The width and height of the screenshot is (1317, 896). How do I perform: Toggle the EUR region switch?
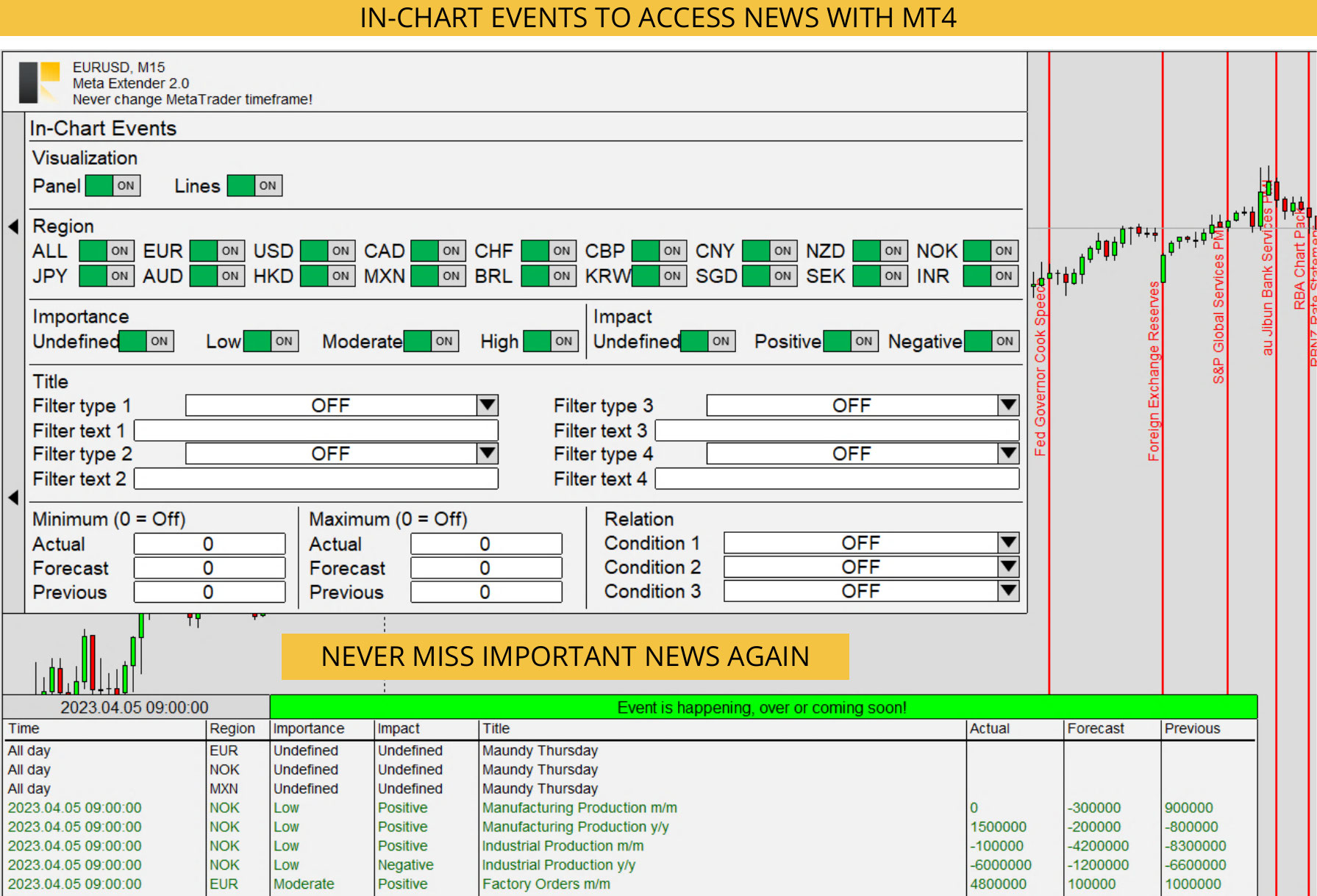click(217, 251)
